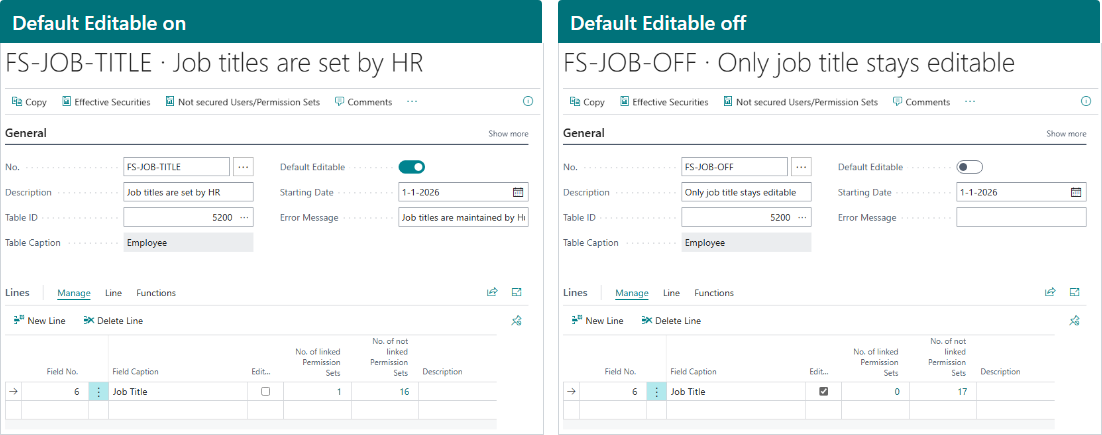The height and width of the screenshot is (435, 1102).
Task: Select Line tab in FS-JOB-TITLE Lines
Action: [113, 293]
